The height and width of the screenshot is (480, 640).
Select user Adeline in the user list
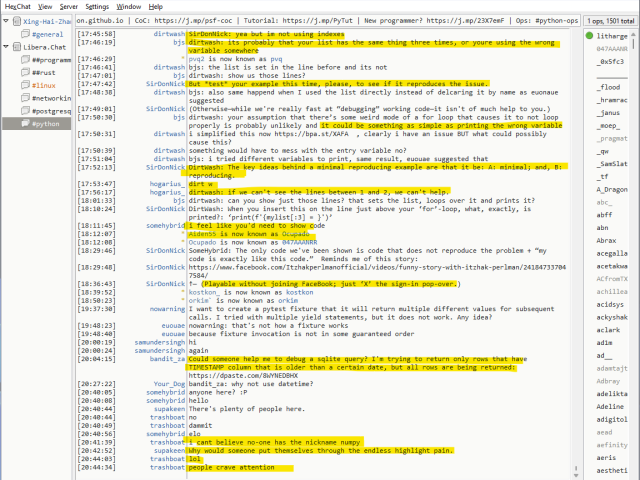click(610, 407)
